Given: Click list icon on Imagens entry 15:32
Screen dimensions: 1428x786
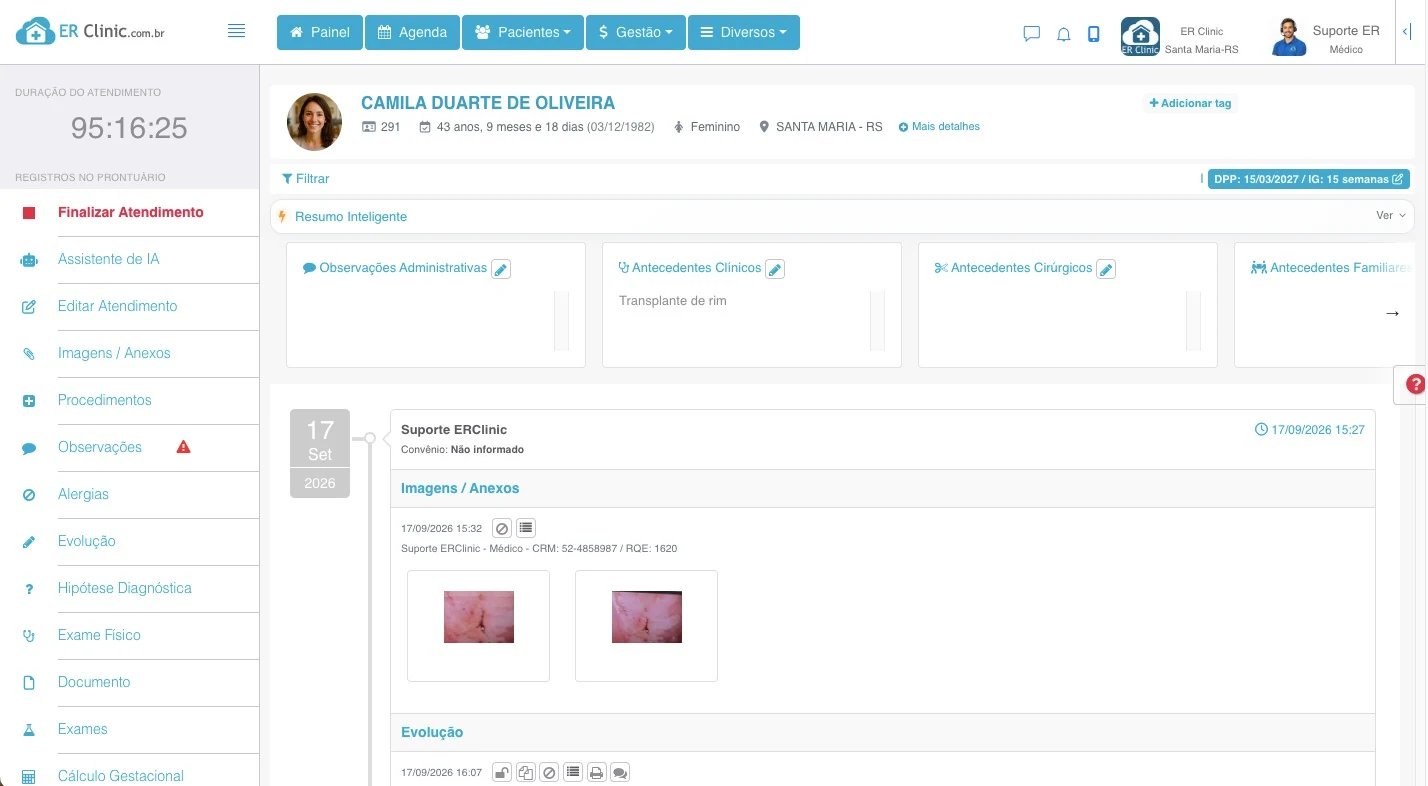Looking at the screenshot, I should (x=527, y=528).
